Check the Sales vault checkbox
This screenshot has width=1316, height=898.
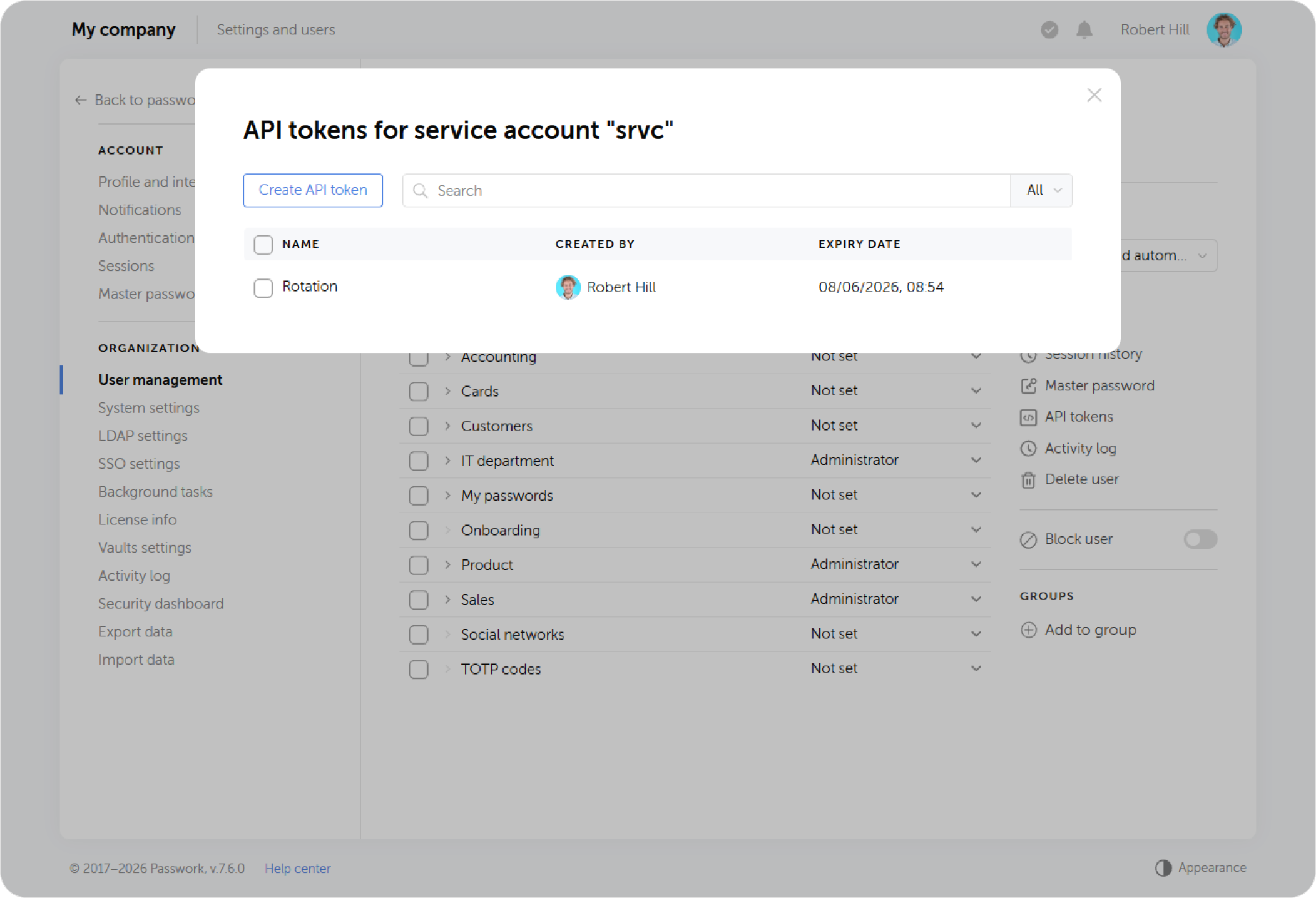click(x=419, y=600)
